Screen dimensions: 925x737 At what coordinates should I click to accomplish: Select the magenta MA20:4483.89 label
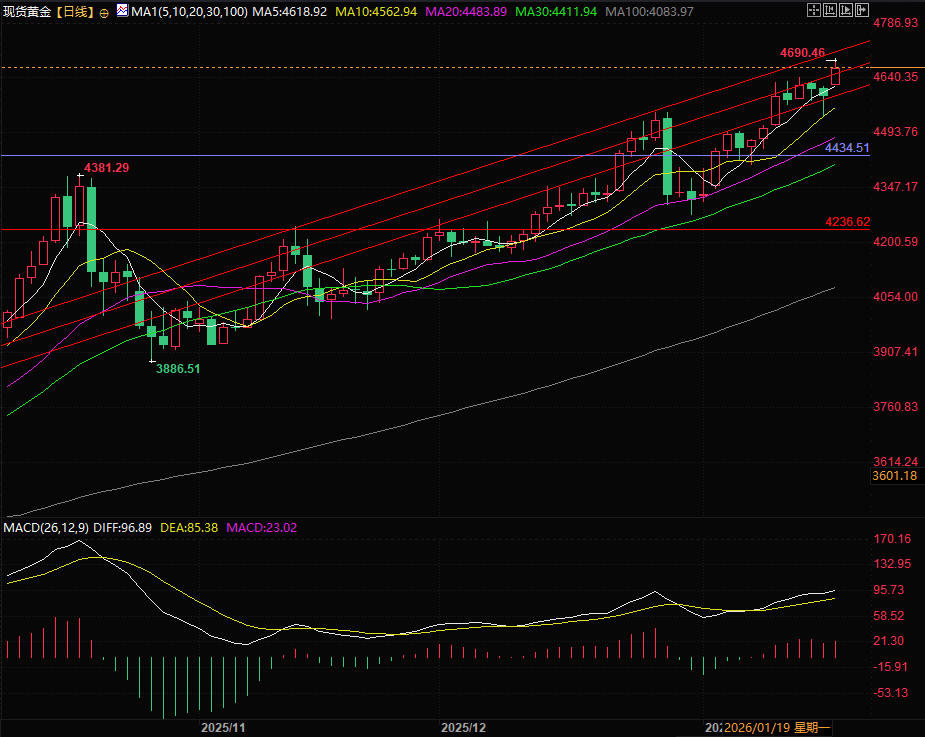pos(466,11)
